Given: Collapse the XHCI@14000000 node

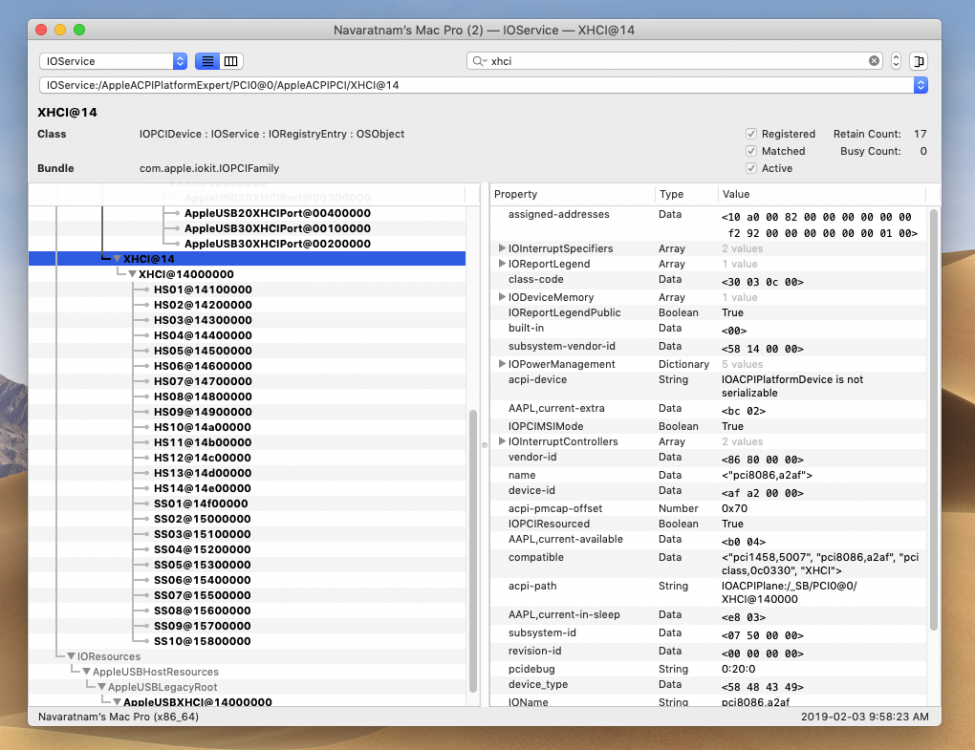Looking at the screenshot, I should pos(132,274).
